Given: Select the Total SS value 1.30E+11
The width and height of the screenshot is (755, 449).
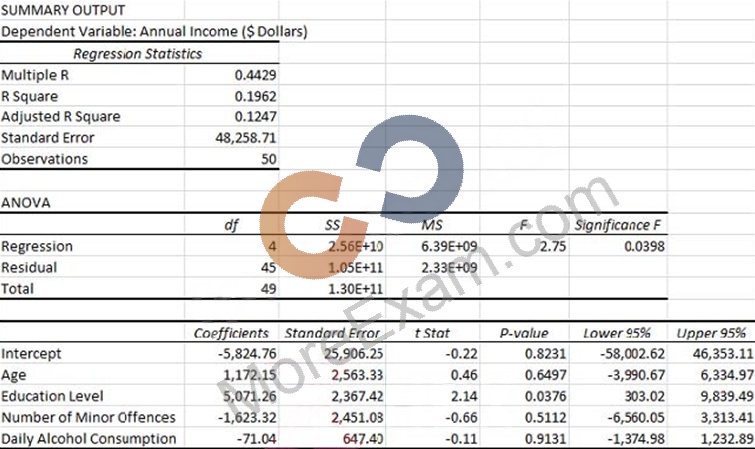Looking at the screenshot, I should tap(355, 289).
